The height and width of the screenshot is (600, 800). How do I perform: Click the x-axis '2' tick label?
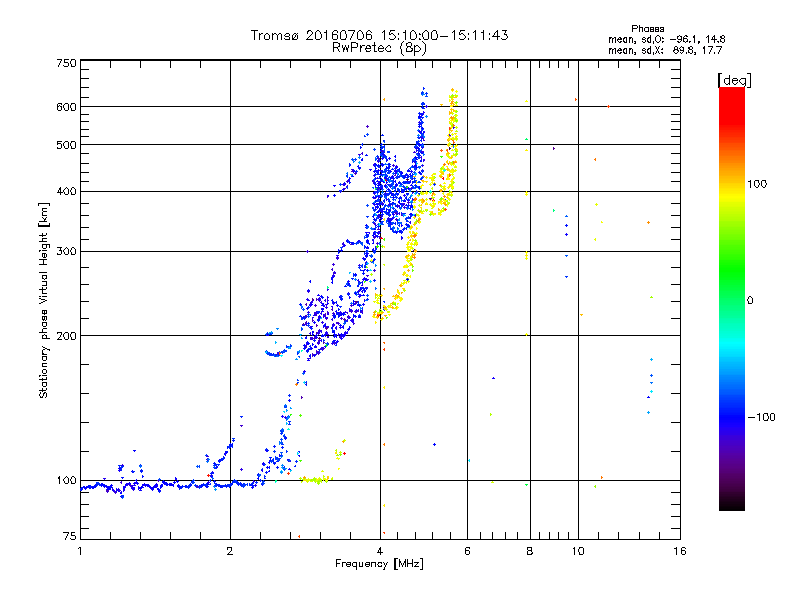pyautogui.click(x=230, y=551)
